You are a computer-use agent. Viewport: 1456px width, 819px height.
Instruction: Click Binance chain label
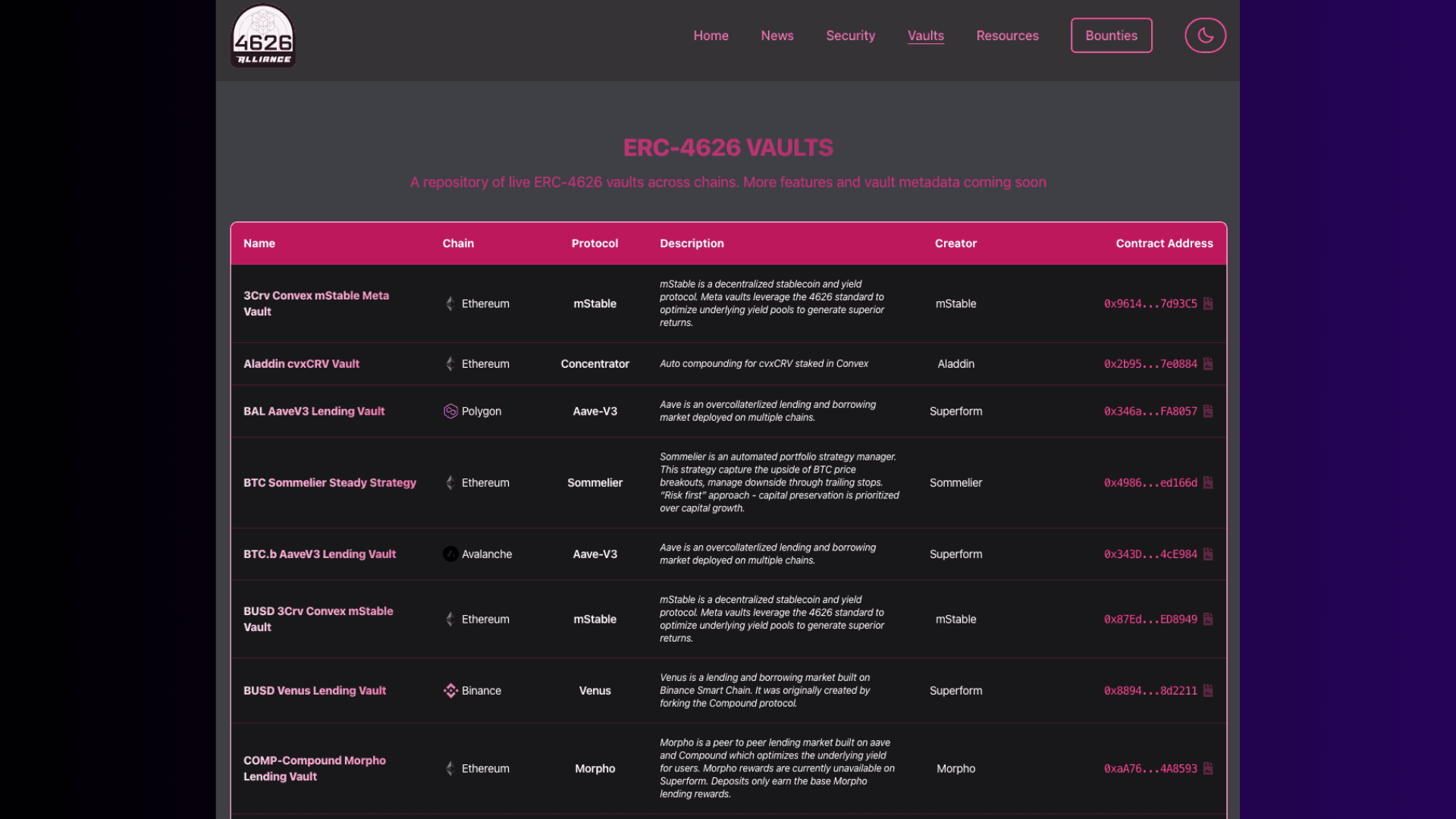(482, 691)
